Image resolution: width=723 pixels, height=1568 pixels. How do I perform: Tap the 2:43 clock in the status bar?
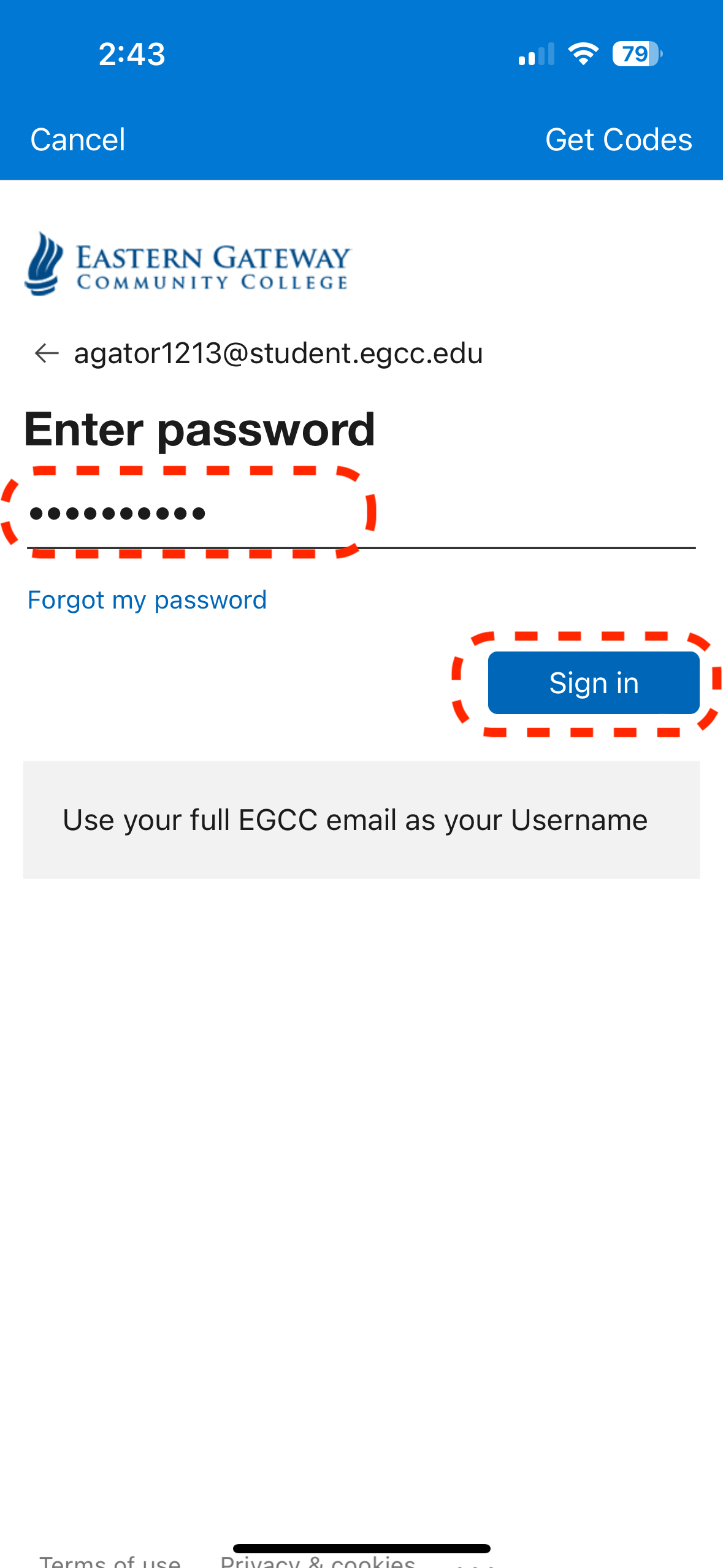point(132,54)
